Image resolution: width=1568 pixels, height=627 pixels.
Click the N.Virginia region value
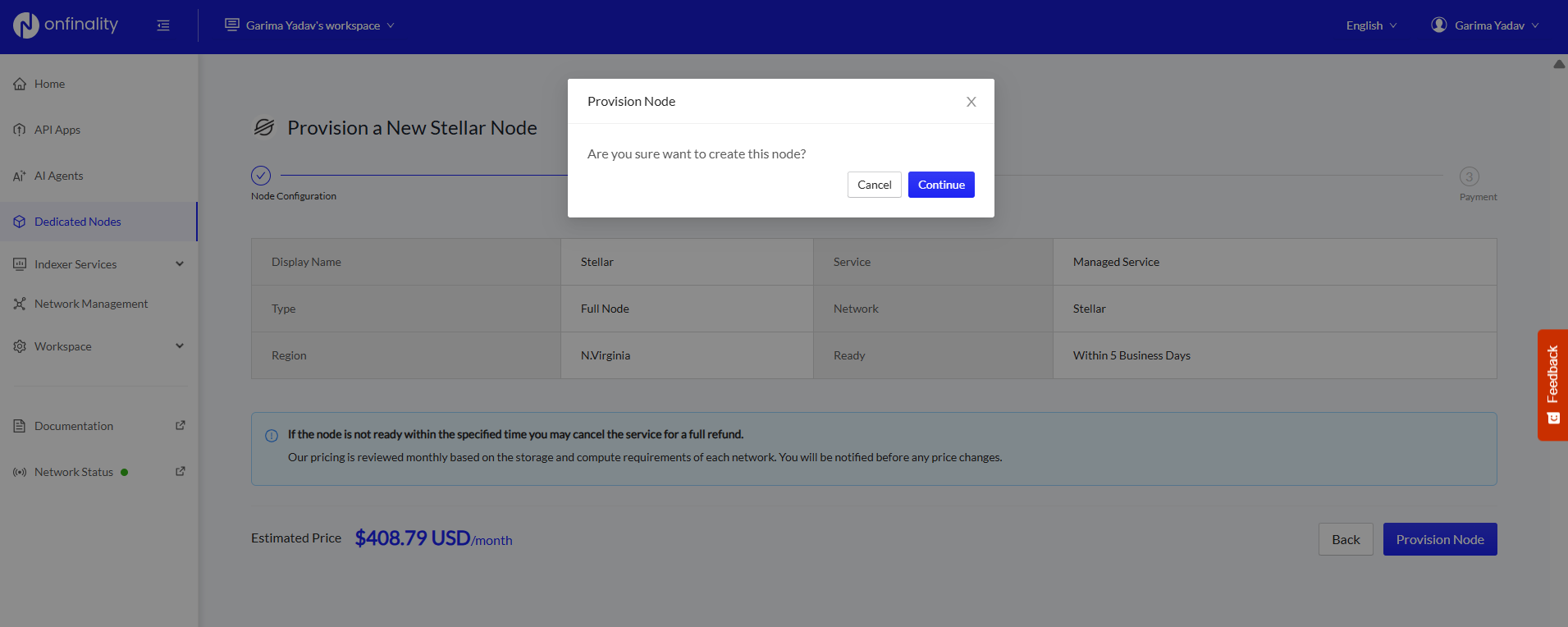(x=606, y=355)
